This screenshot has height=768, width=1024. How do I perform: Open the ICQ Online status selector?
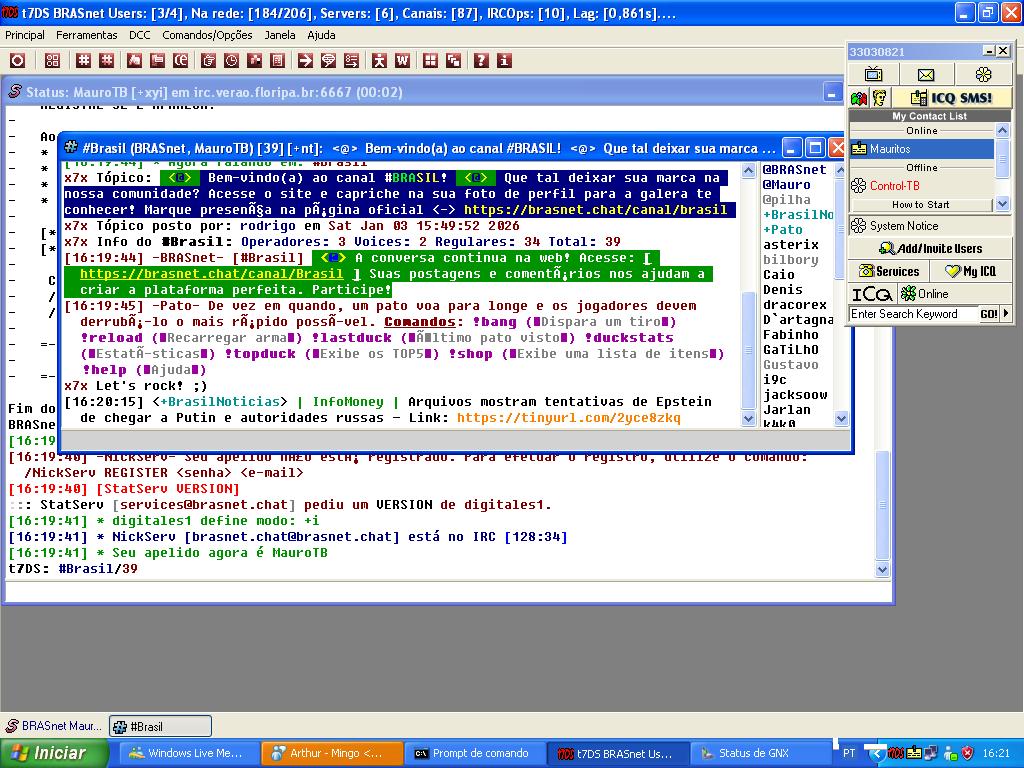(924, 294)
